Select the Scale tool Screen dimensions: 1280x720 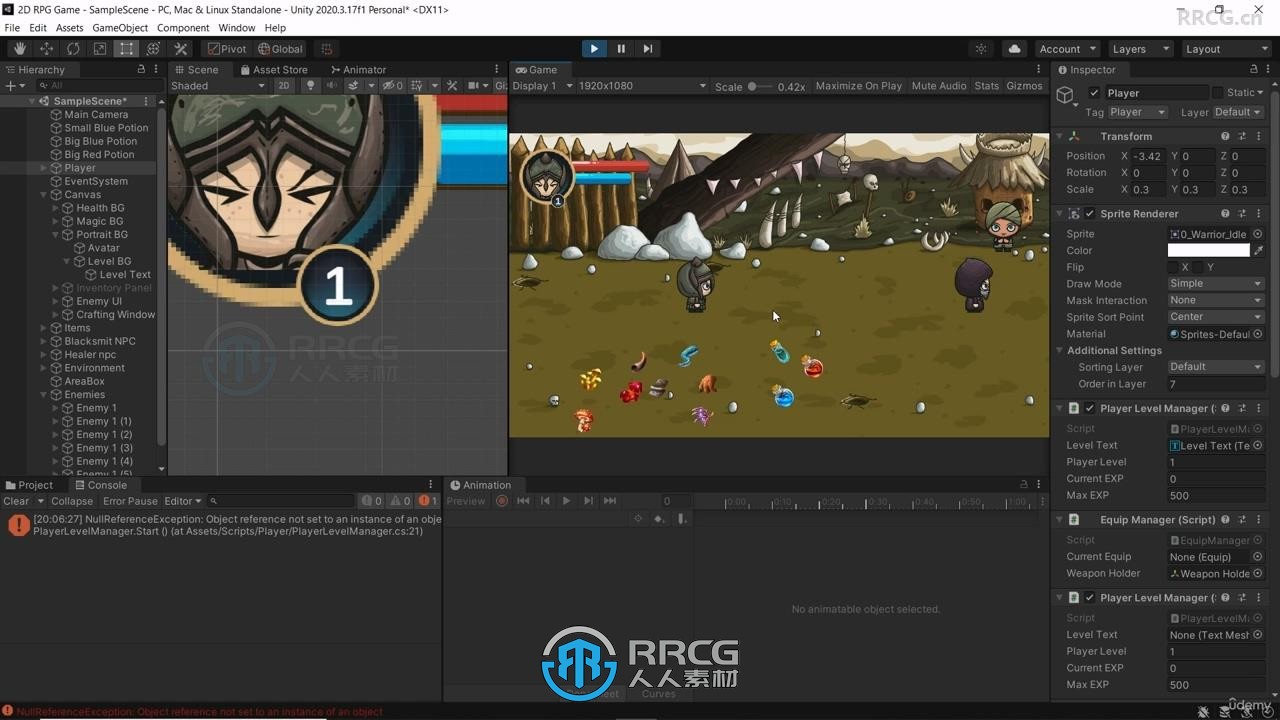[x=100, y=48]
